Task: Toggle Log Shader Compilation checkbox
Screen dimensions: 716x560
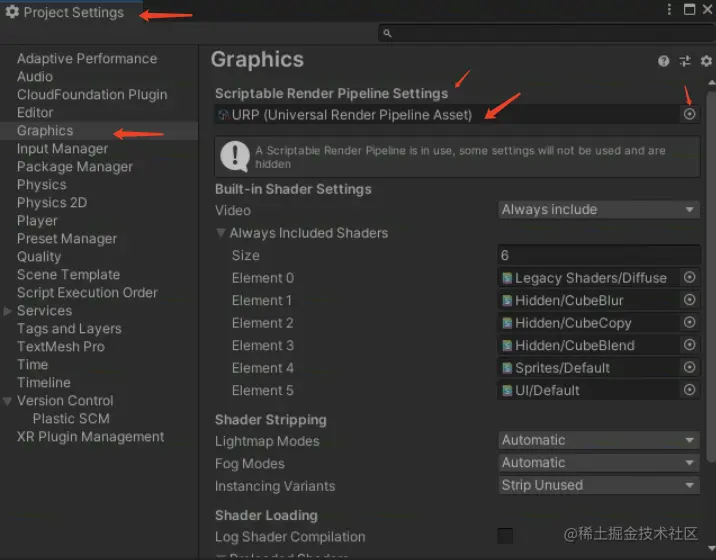Action: pyautogui.click(x=505, y=536)
